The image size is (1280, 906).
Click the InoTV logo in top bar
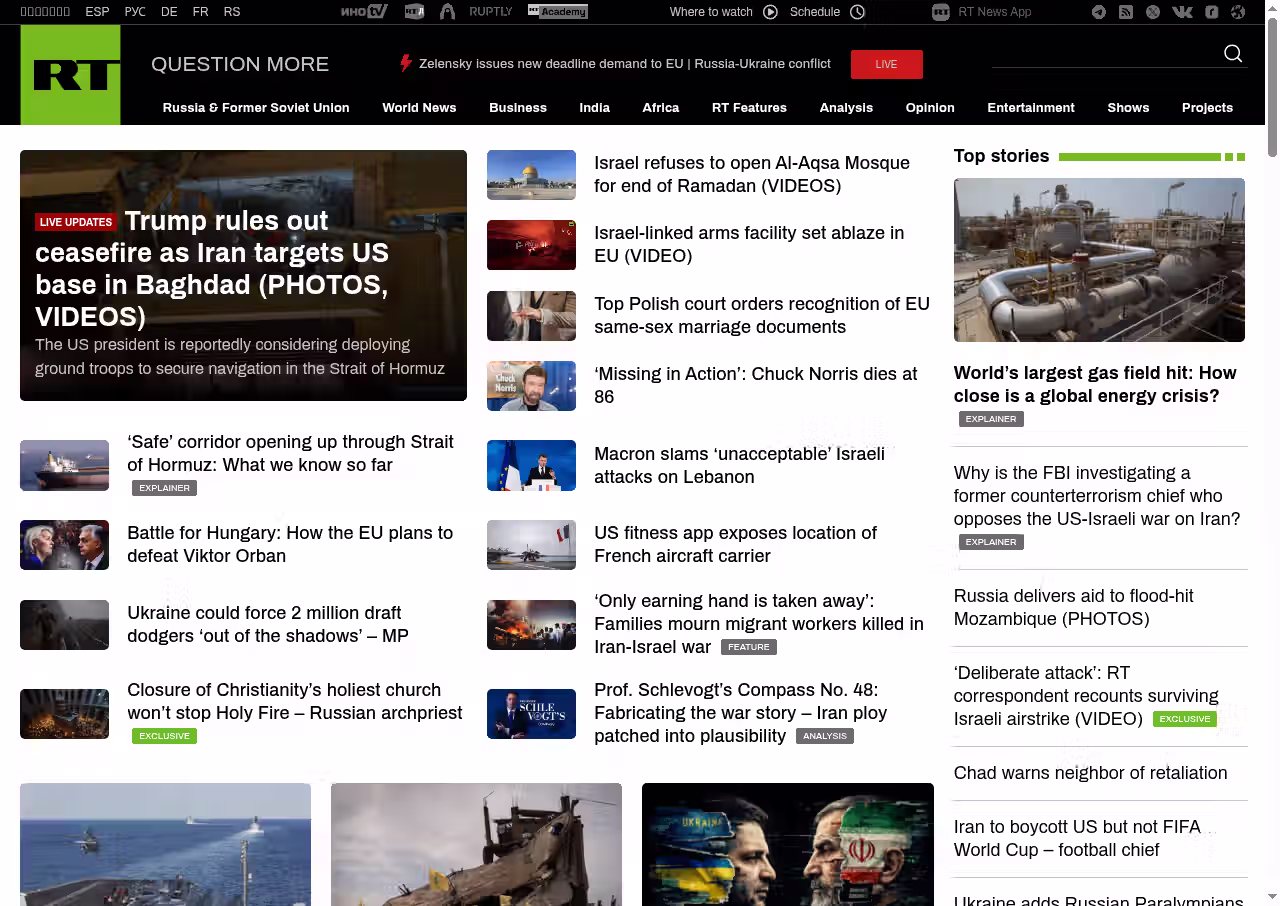pyautogui.click(x=364, y=12)
